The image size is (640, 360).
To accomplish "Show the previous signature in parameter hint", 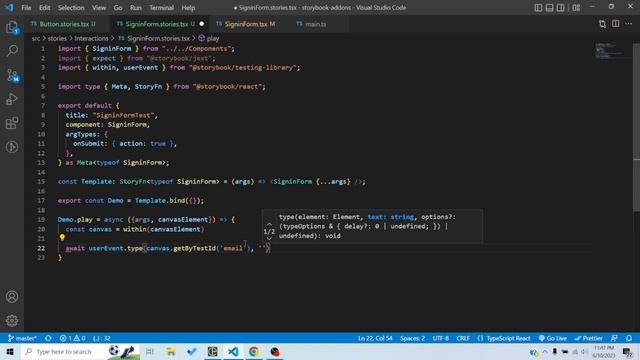I will point(269,224).
